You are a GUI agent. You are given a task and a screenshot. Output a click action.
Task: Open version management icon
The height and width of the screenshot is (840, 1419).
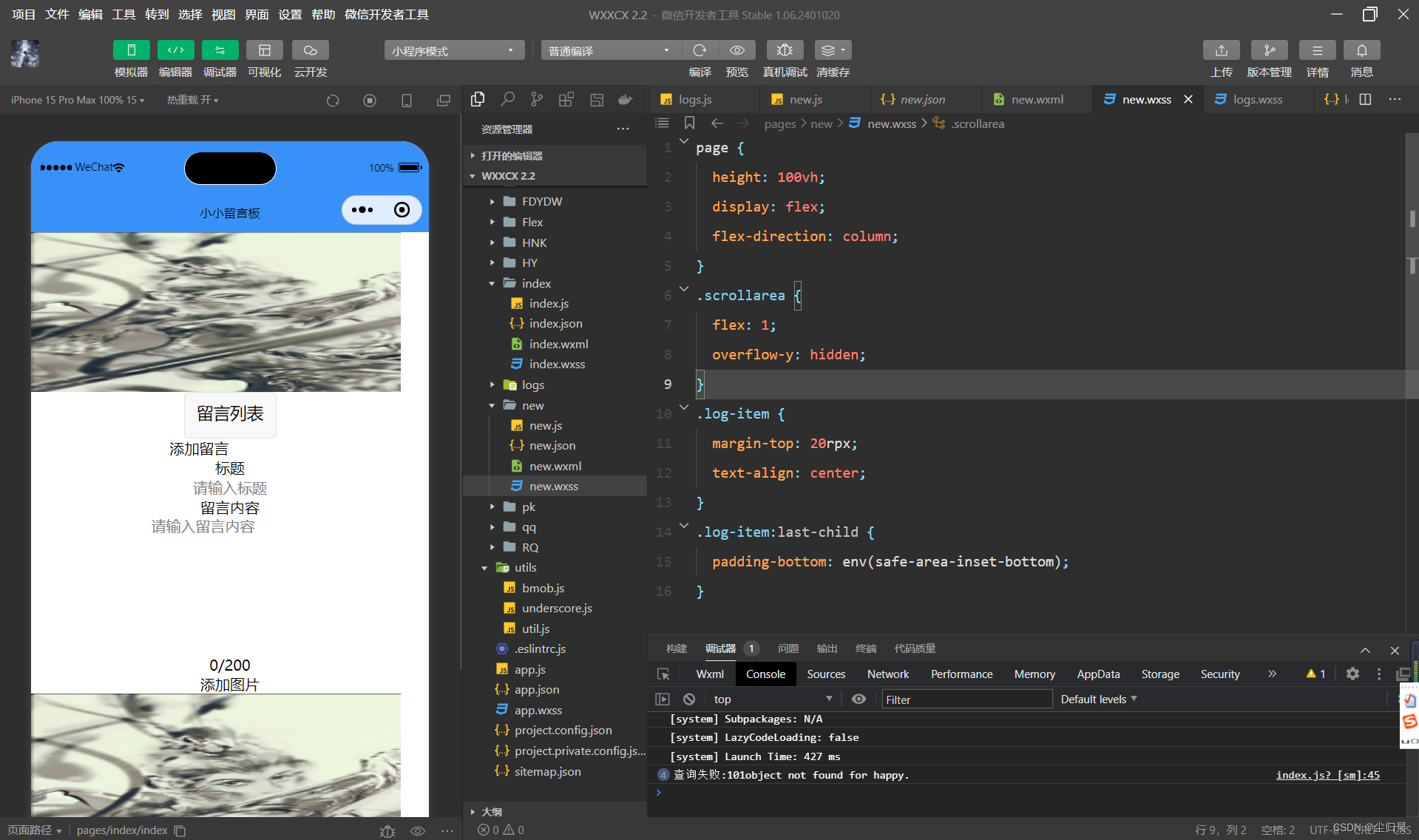[x=1269, y=50]
